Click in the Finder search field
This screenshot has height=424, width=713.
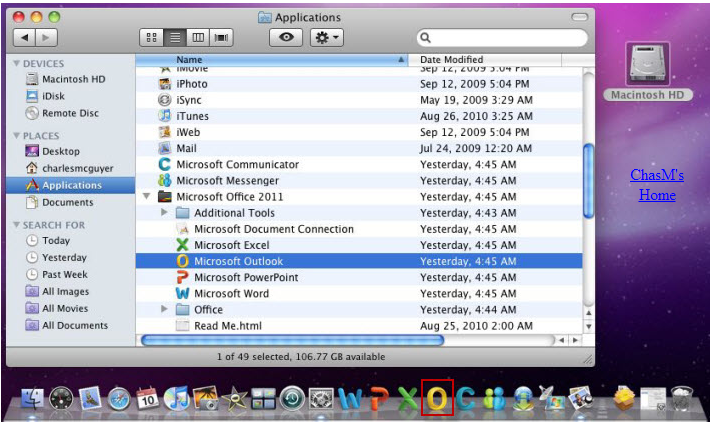tap(502, 38)
